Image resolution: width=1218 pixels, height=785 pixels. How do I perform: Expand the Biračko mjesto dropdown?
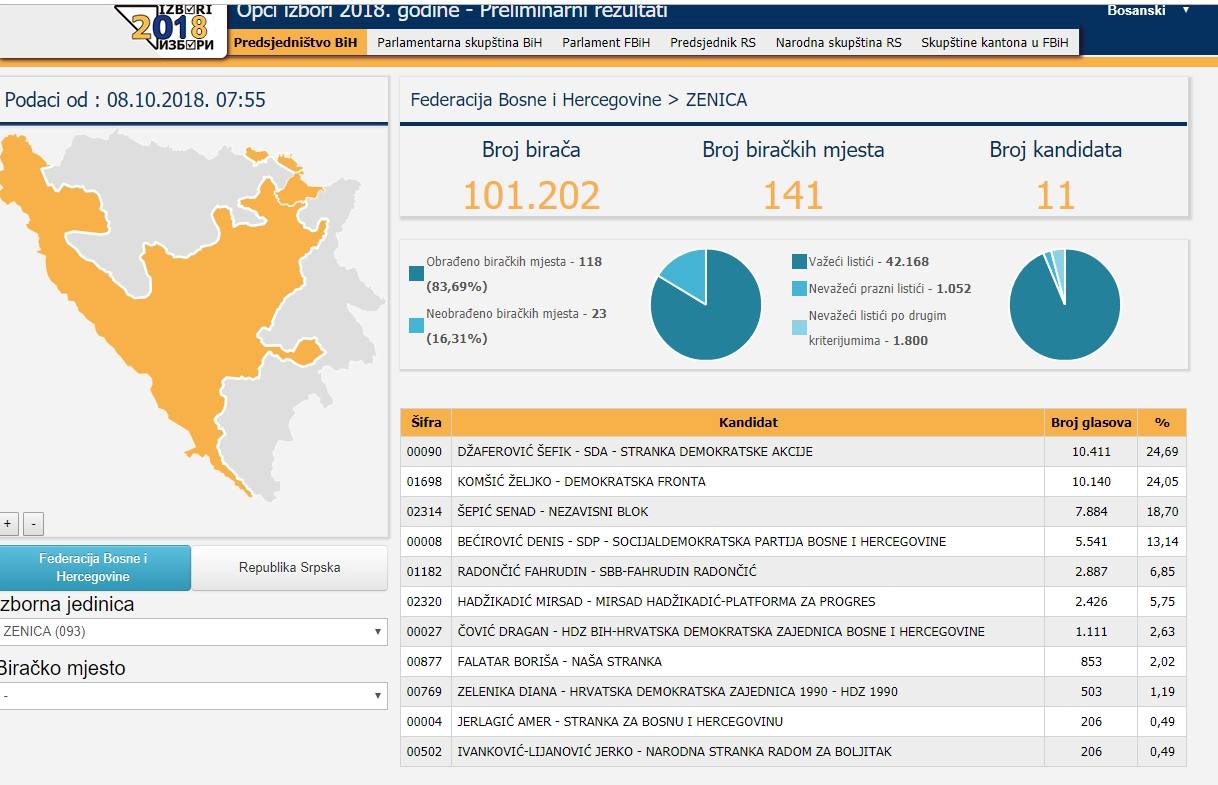click(x=192, y=696)
